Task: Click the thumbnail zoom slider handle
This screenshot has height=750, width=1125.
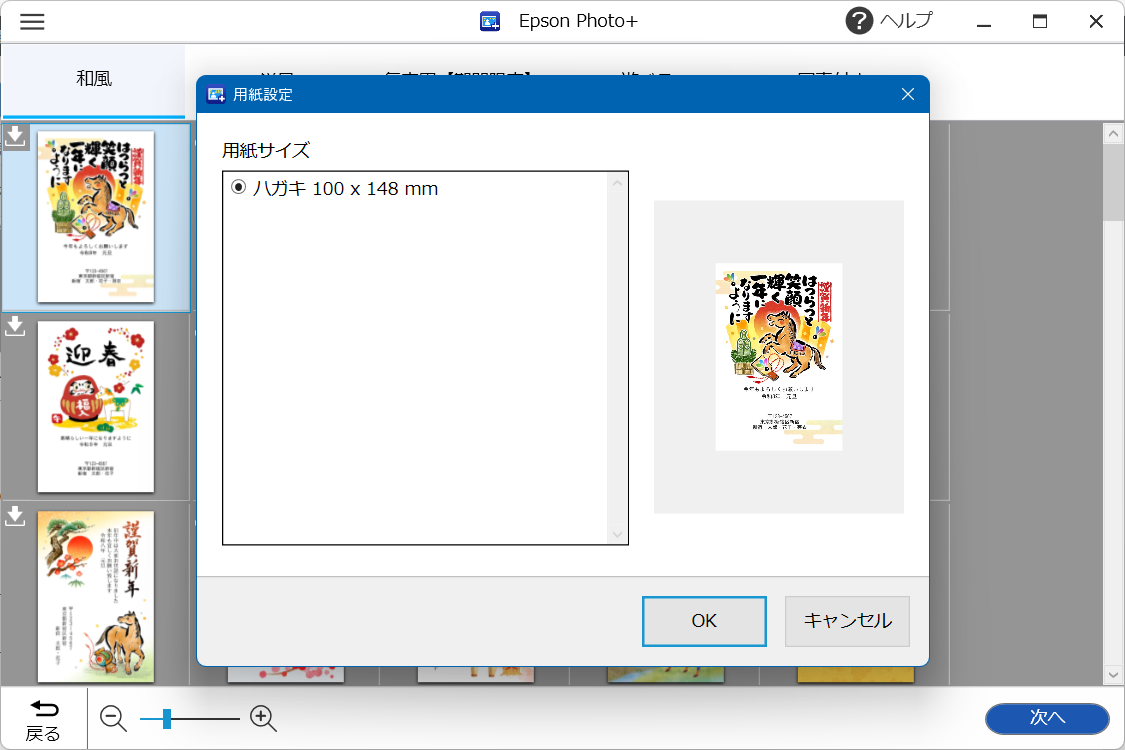Action: point(167,718)
